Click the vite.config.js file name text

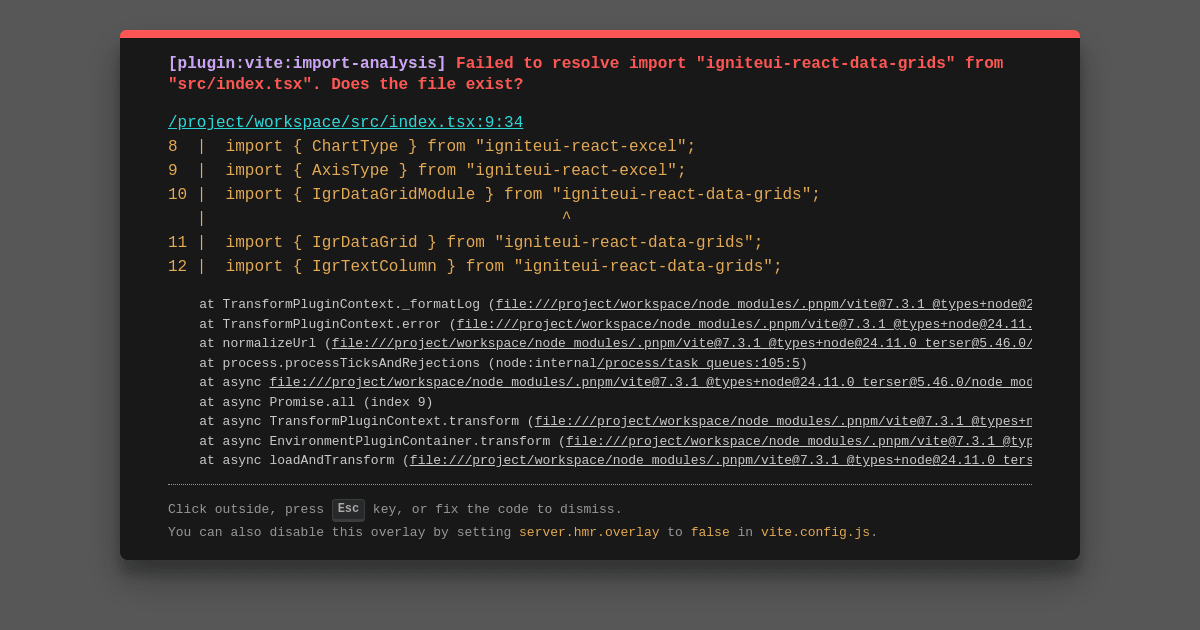pyautogui.click(x=815, y=533)
